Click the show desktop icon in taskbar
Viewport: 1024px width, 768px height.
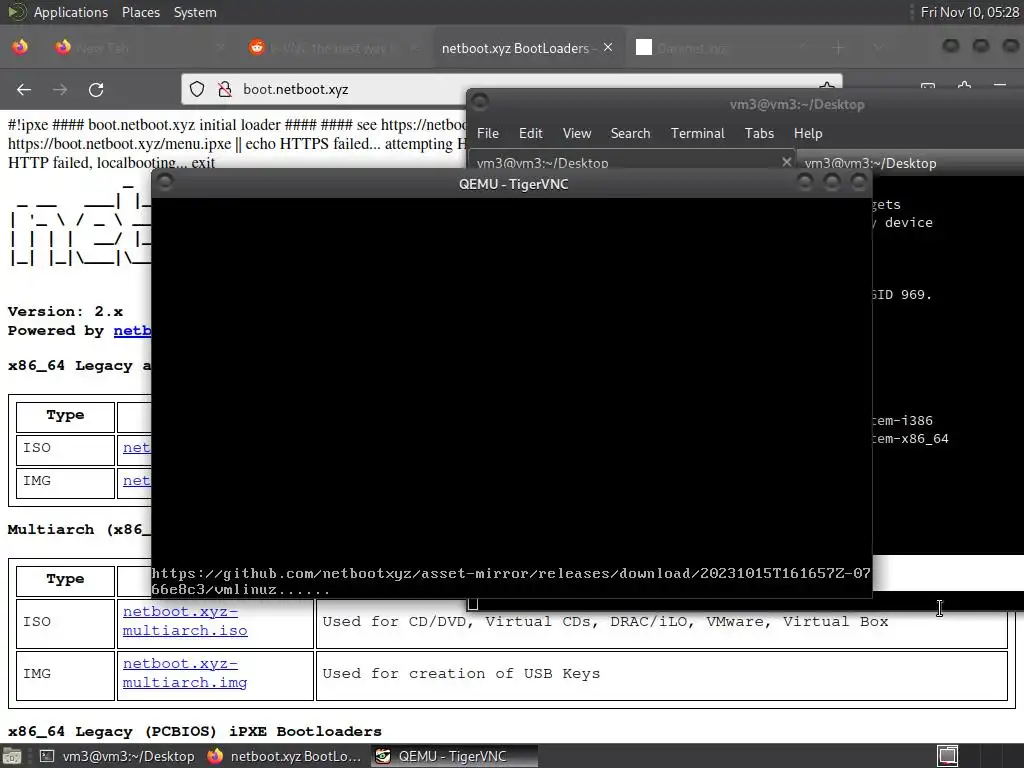tap(12, 756)
